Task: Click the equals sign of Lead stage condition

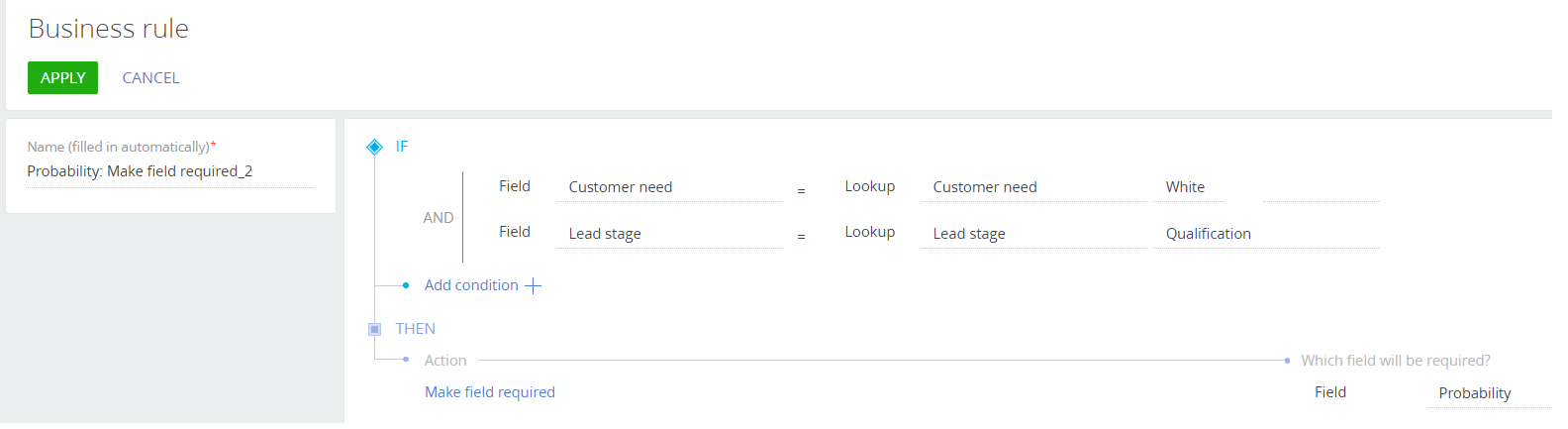Action: [x=802, y=236]
